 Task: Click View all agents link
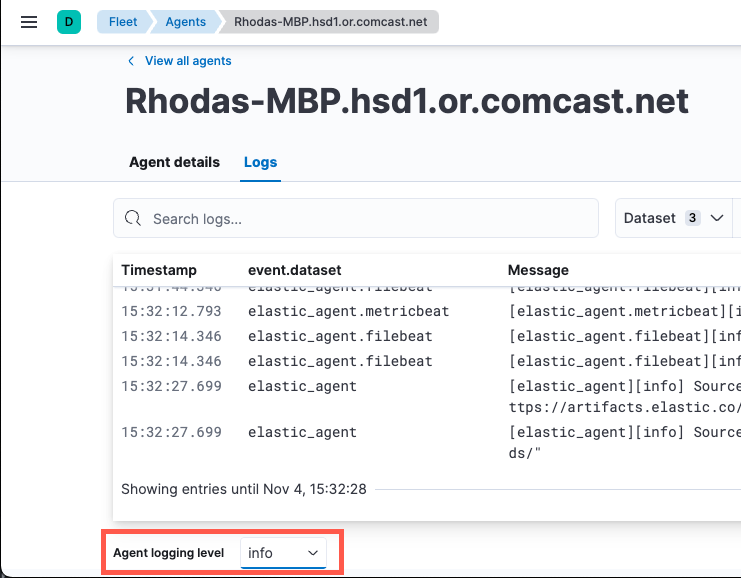pyautogui.click(x=188, y=61)
